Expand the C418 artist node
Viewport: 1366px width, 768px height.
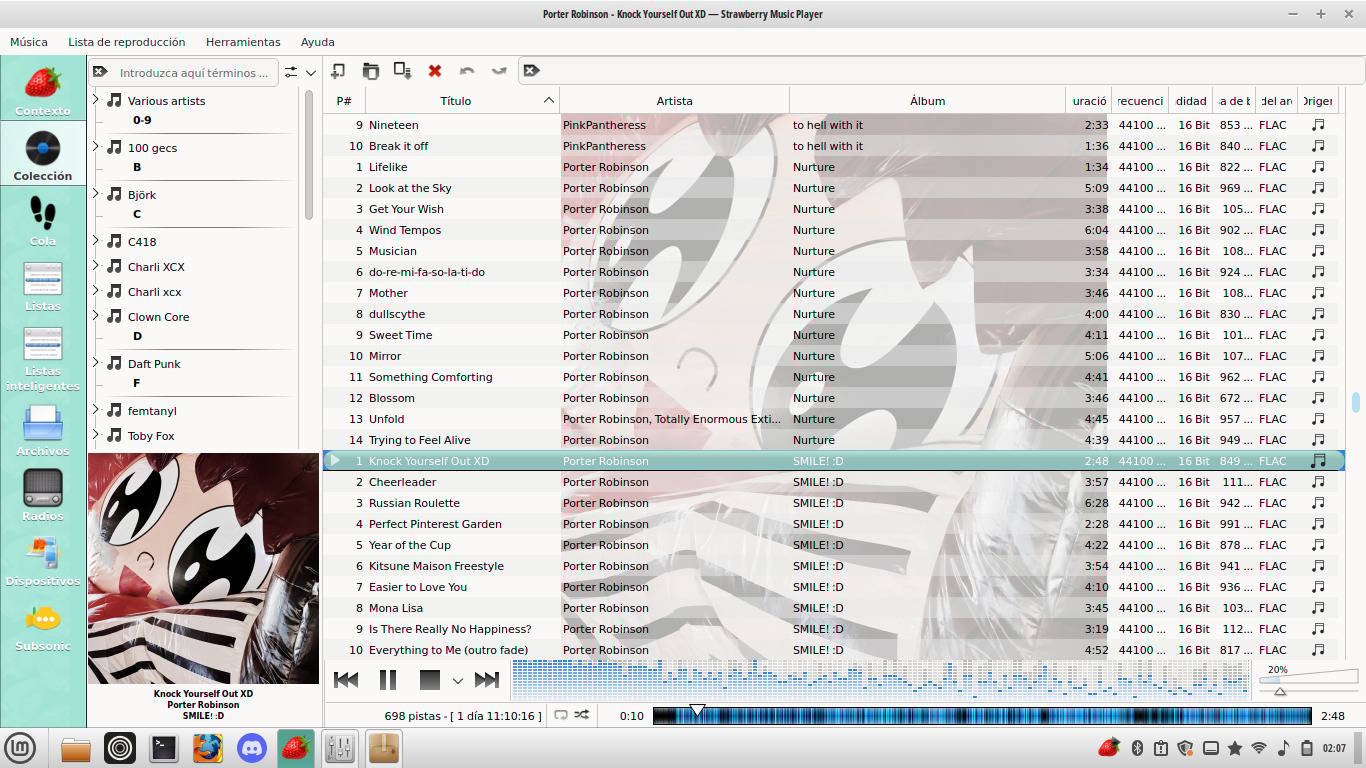[x=96, y=241]
